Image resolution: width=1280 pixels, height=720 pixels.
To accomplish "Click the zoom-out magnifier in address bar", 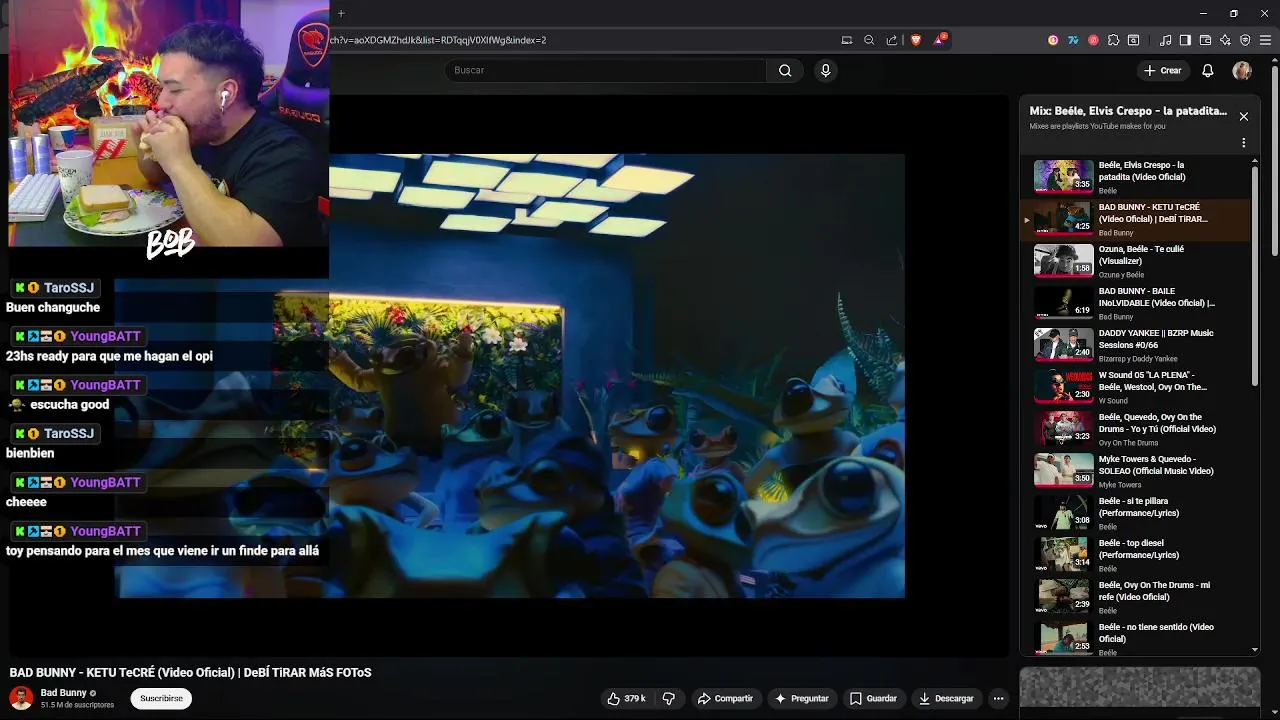I will (x=868, y=40).
